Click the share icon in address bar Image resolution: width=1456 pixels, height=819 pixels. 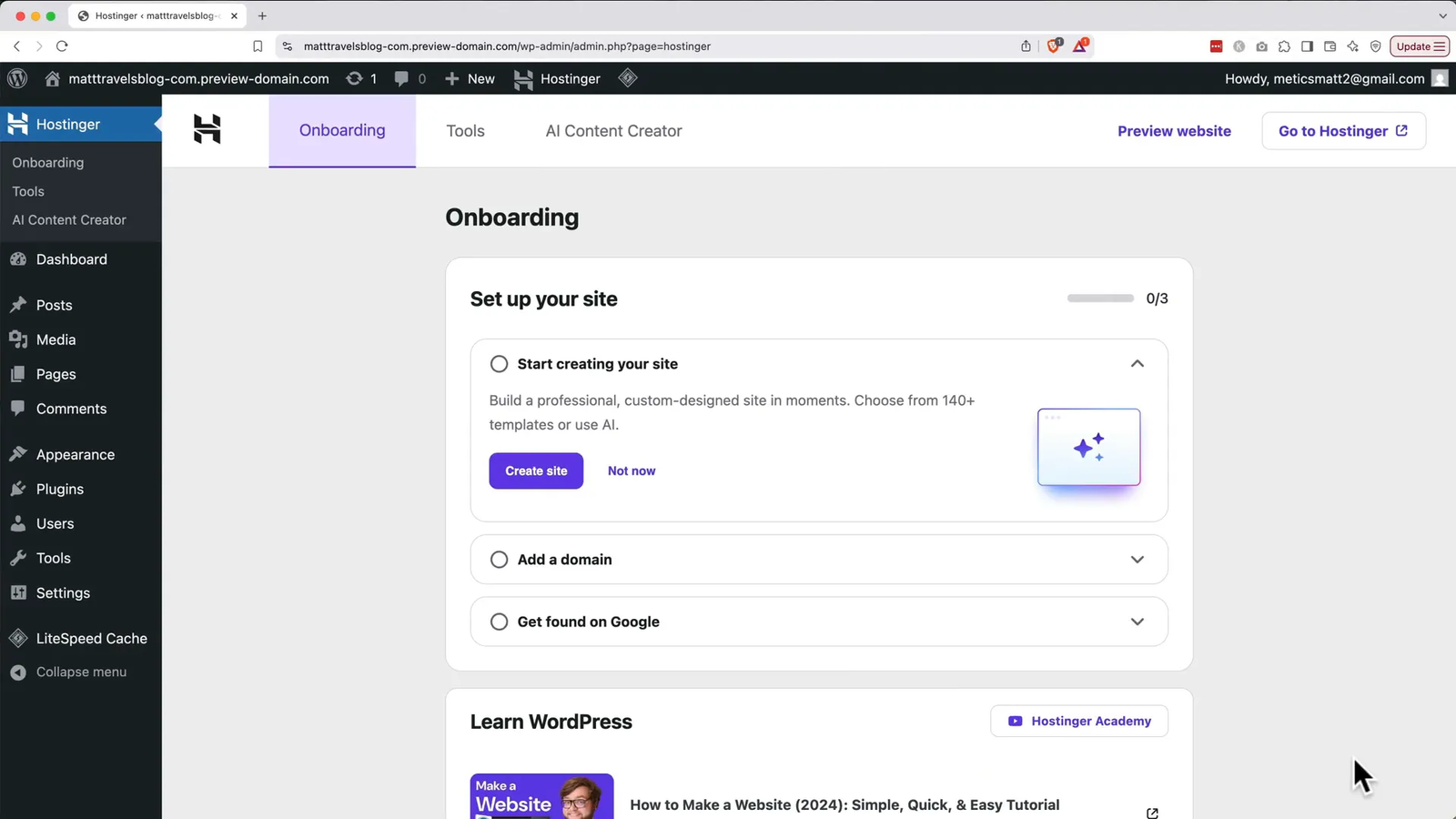tap(1026, 45)
